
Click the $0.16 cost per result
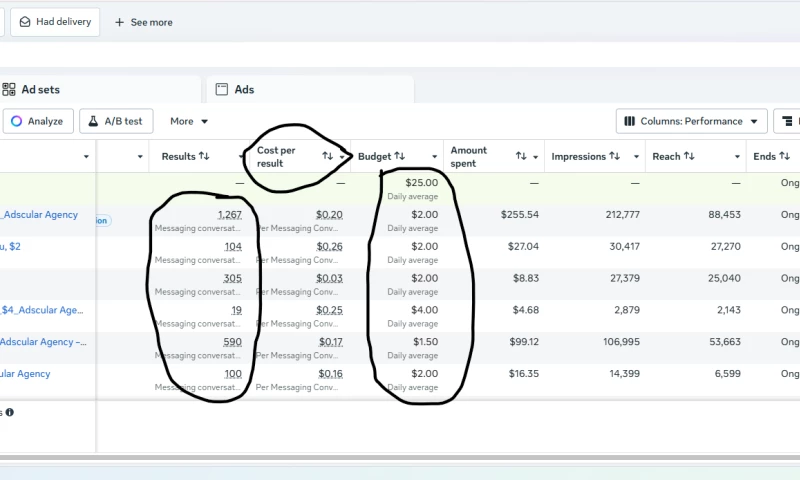click(x=331, y=374)
